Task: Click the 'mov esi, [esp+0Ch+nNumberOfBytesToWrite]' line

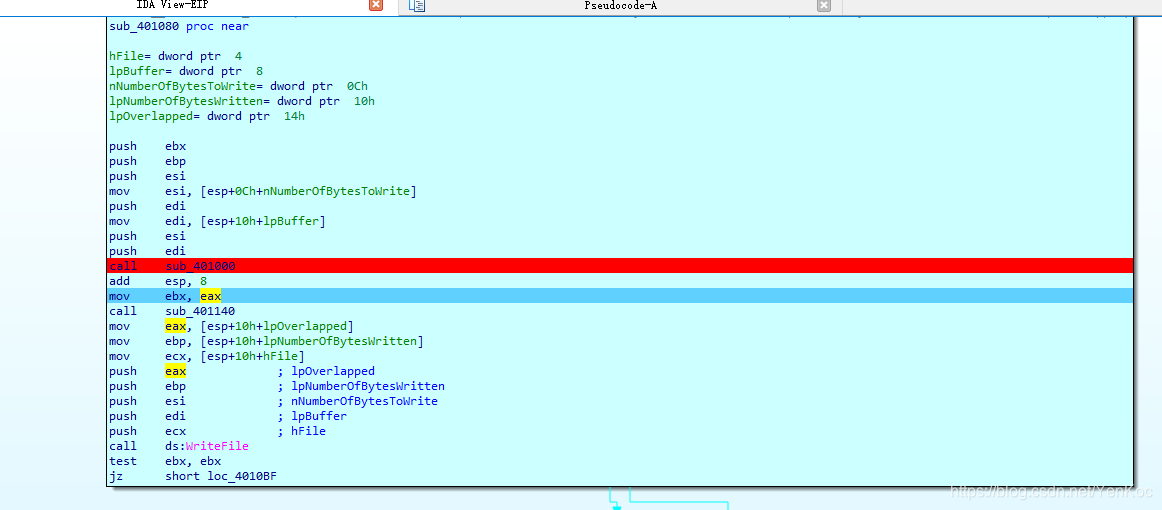Action: 262,191
